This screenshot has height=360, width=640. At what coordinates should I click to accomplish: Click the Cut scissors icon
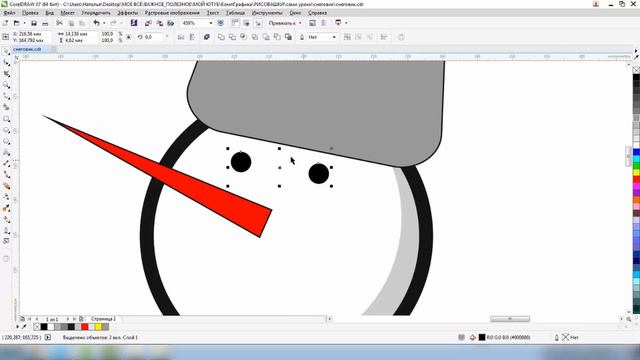click(x=59, y=23)
